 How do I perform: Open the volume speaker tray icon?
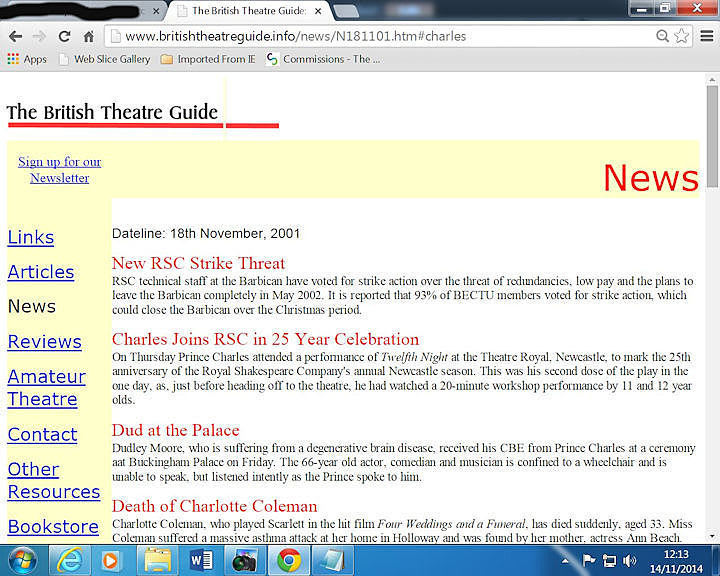click(630, 560)
